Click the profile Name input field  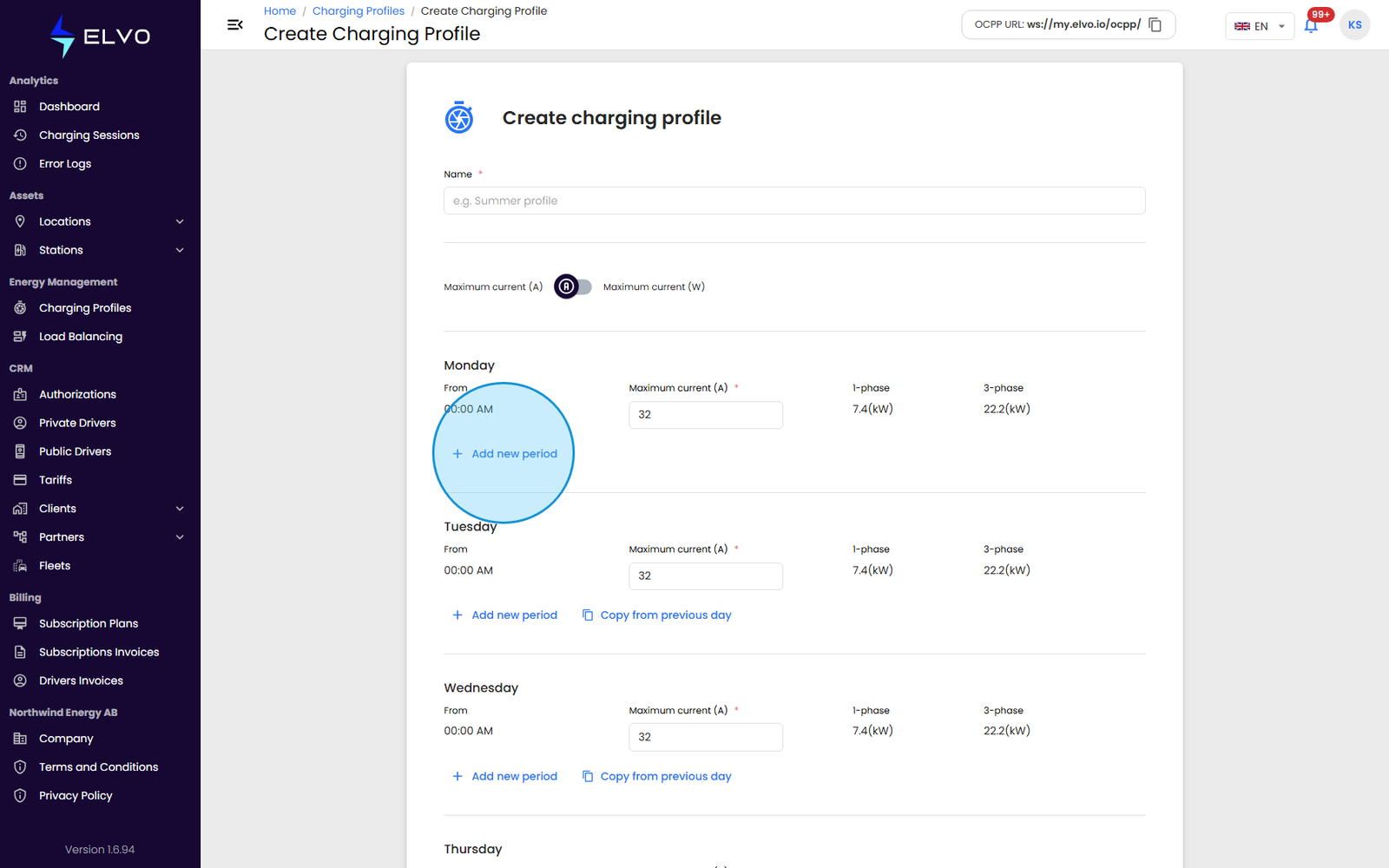[x=794, y=201]
